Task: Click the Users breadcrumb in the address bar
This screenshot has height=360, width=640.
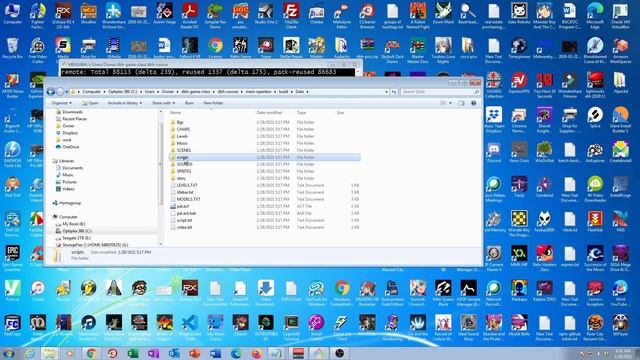Action: click(x=149, y=92)
